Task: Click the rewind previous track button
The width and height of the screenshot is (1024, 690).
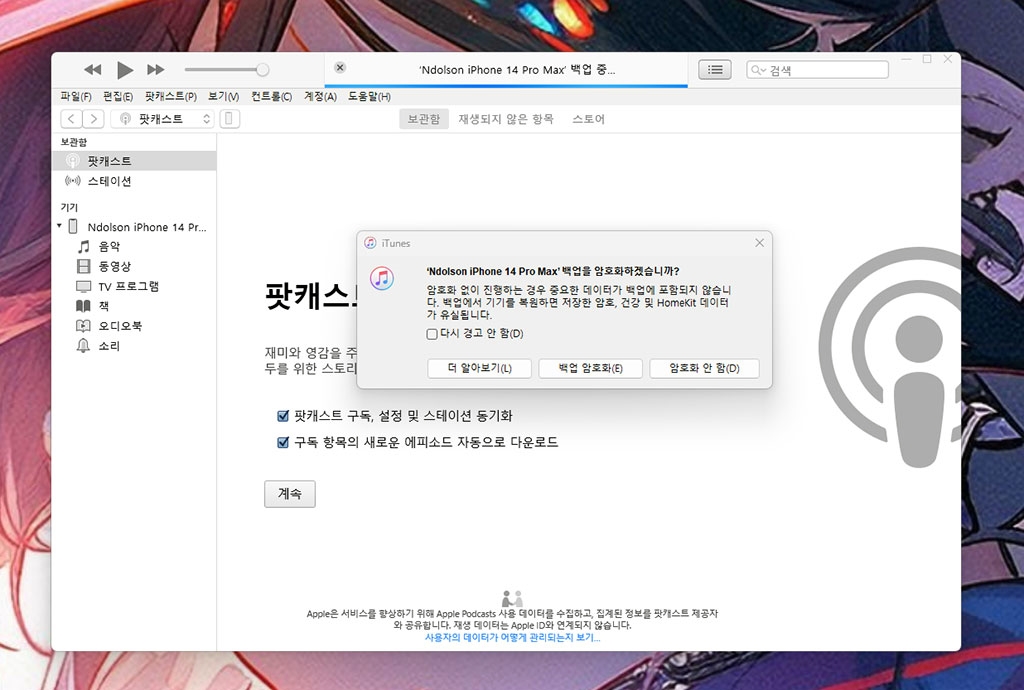Action: point(93,69)
